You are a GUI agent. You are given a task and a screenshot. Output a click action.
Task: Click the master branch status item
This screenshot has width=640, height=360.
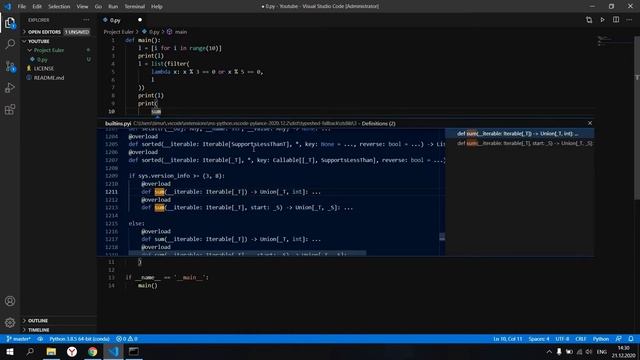coord(18,339)
